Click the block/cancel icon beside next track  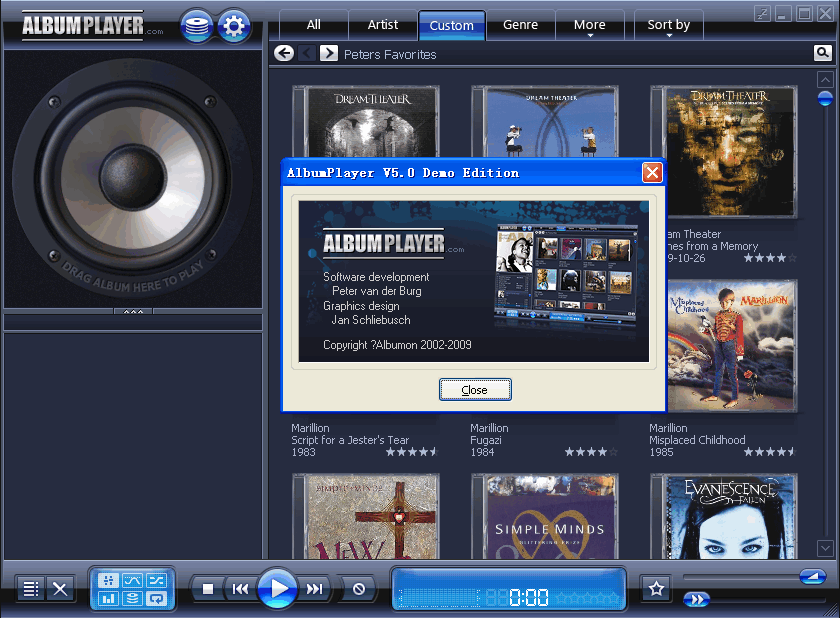(x=357, y=589)
